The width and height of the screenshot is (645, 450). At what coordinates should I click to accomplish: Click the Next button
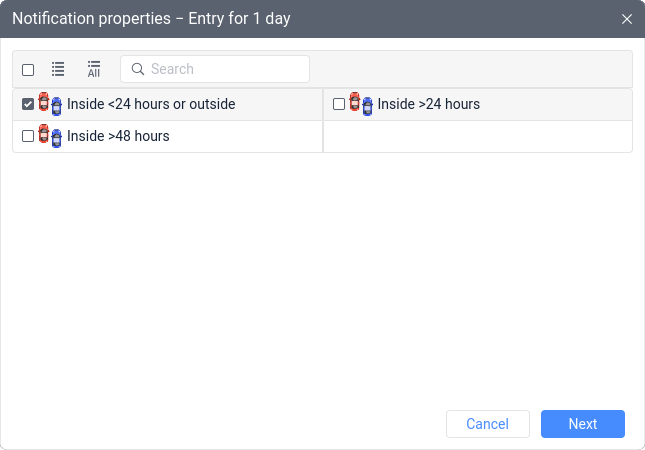click(582, 424)
